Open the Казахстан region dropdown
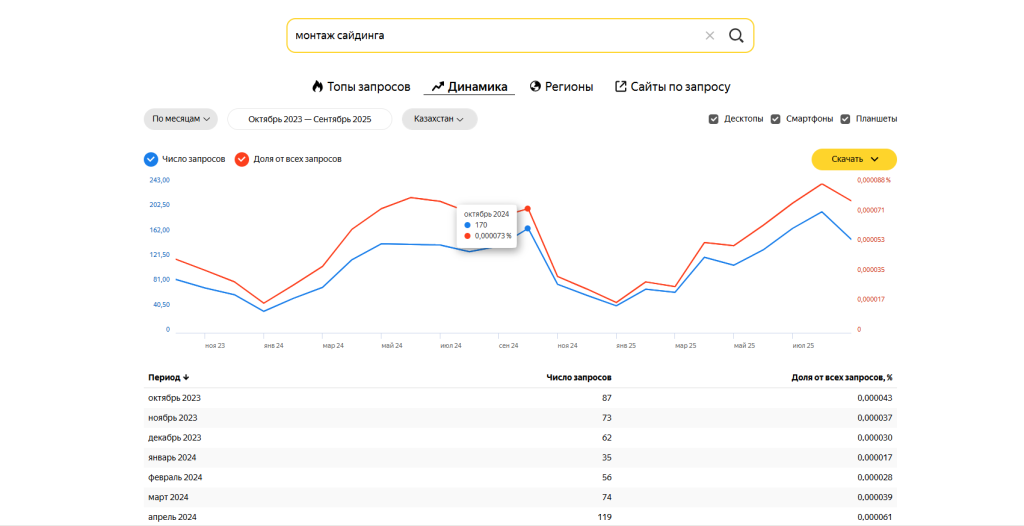Screen dimensions: 1024x526 click(439, 119)
